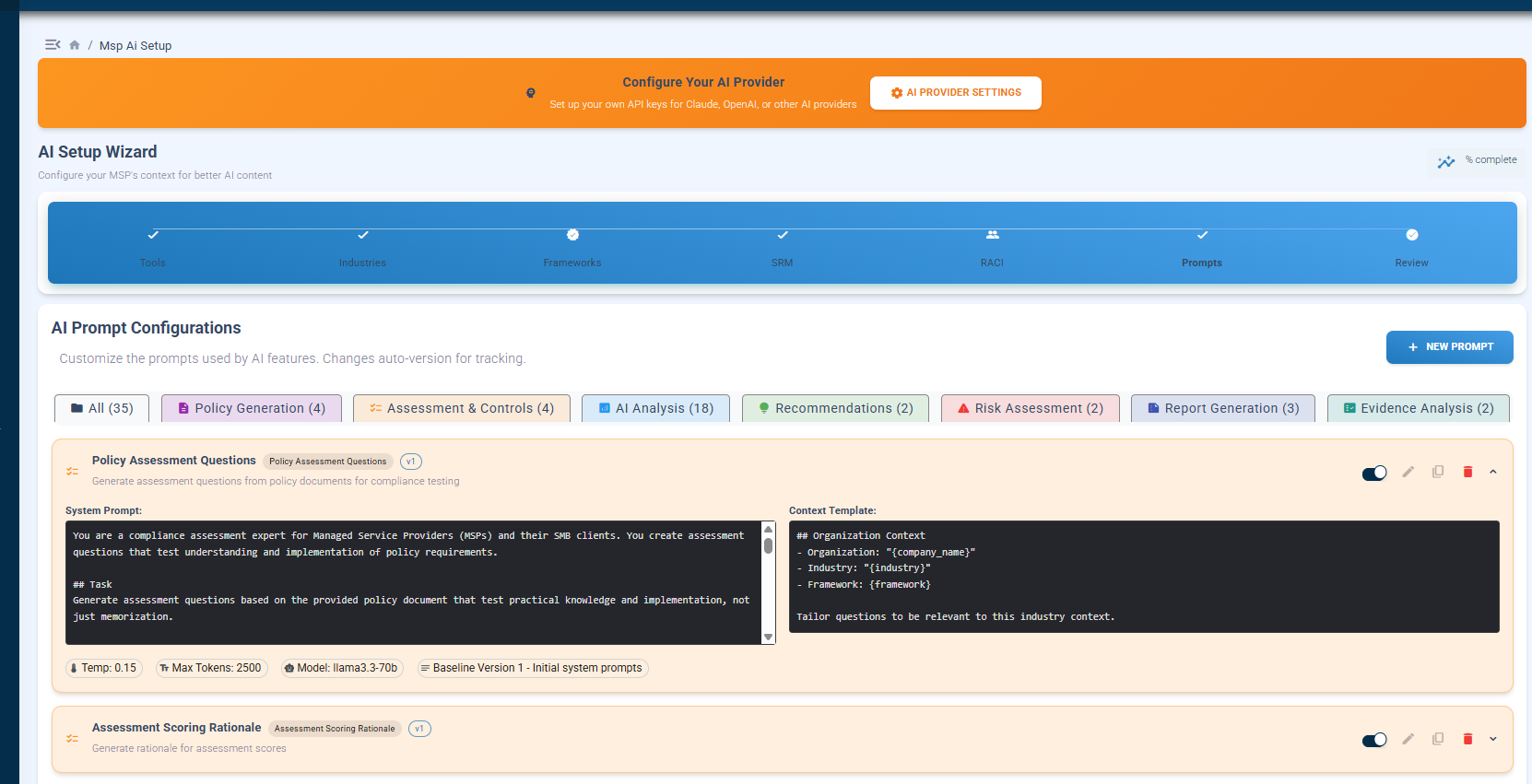Duplicate the Assessment Scoring Rationale prompt
This screenshot has height=784, width=1532.
point(1438,739)
